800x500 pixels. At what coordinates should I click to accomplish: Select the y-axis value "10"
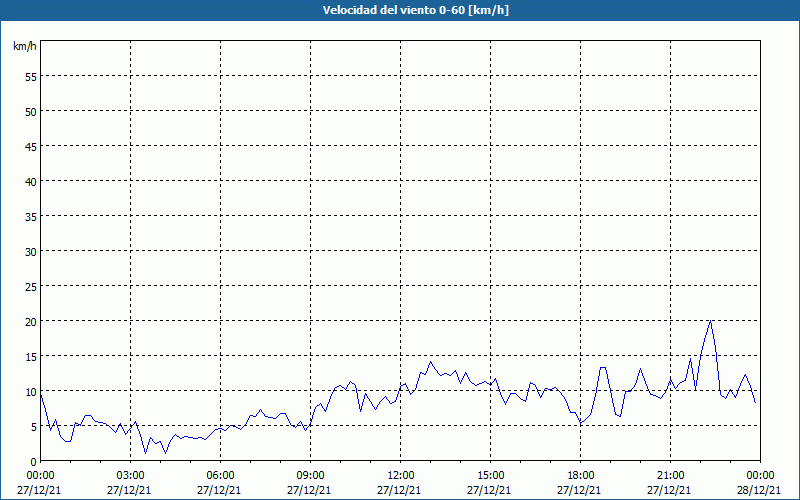pyautogui.click(x=31, y=391)
